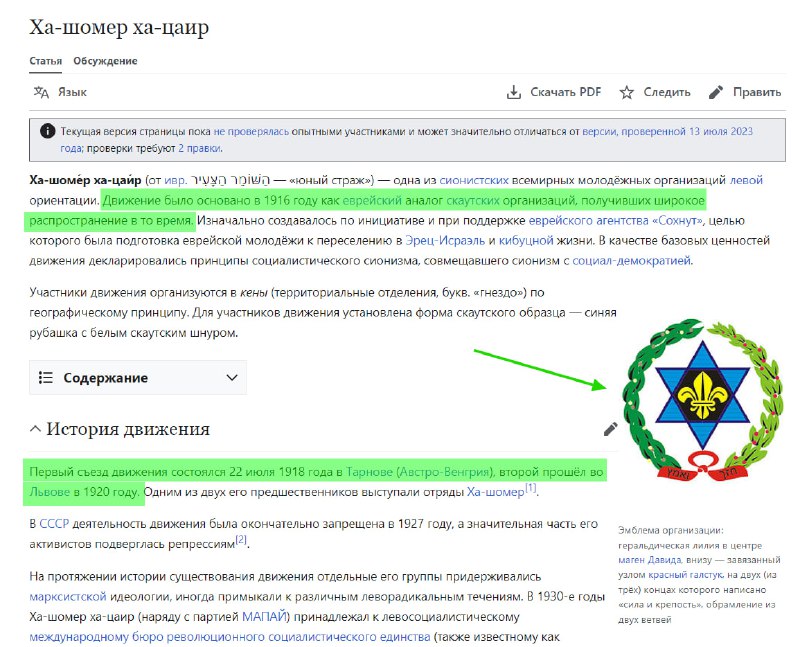Click the Следить button
This screenshot has height=647, width=800.
[x=655, y=92]
